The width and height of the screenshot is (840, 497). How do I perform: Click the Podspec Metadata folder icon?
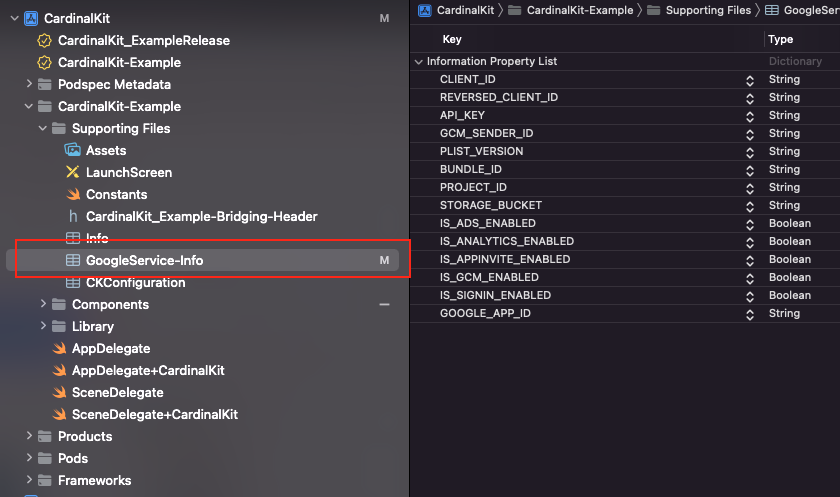click(x=44, y=84)
